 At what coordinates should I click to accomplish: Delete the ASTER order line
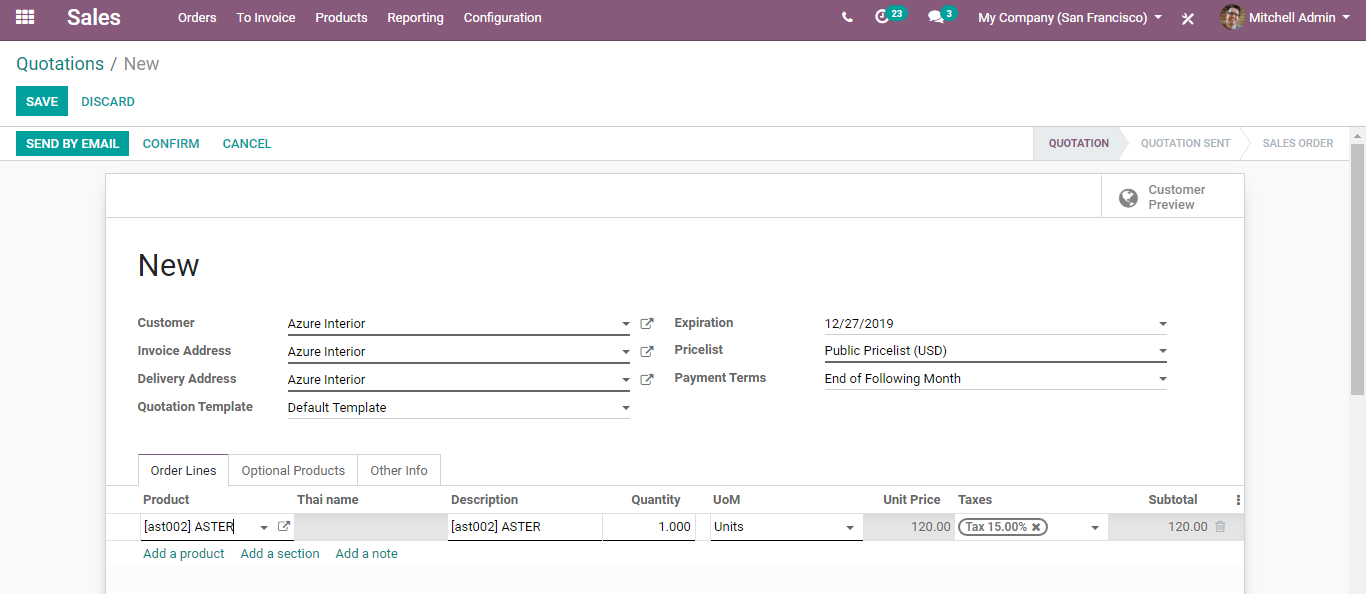1220,527
